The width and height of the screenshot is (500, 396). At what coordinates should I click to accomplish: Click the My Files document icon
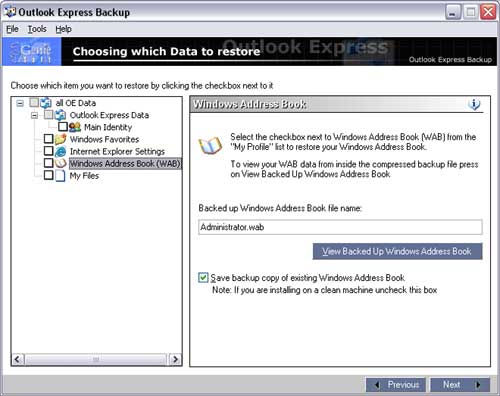(x=60, y=176)
